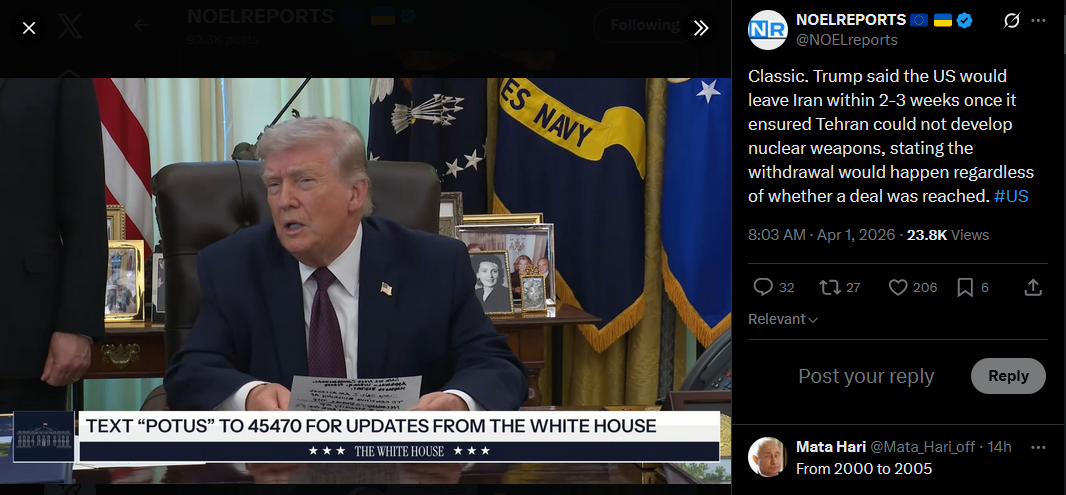Collapse the side panel with double-chevron icon

click(x=701, y=28)
